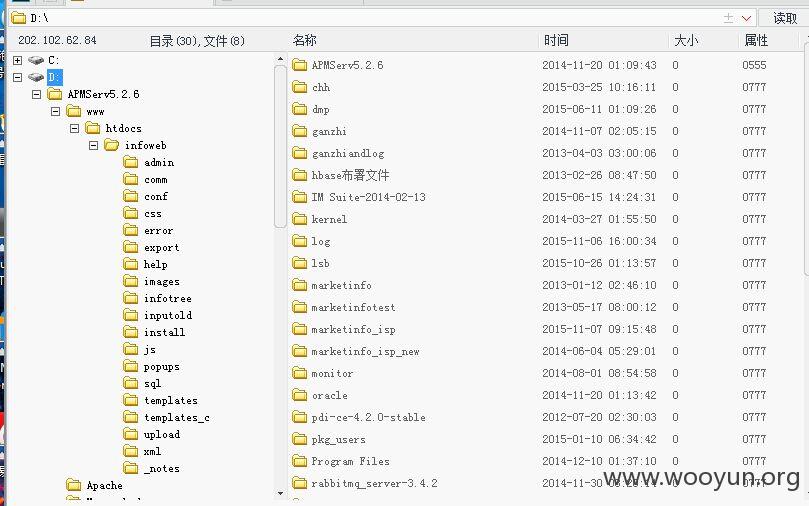Click the marketinfotest folder icon in list
809x506 pixels.
299,307
